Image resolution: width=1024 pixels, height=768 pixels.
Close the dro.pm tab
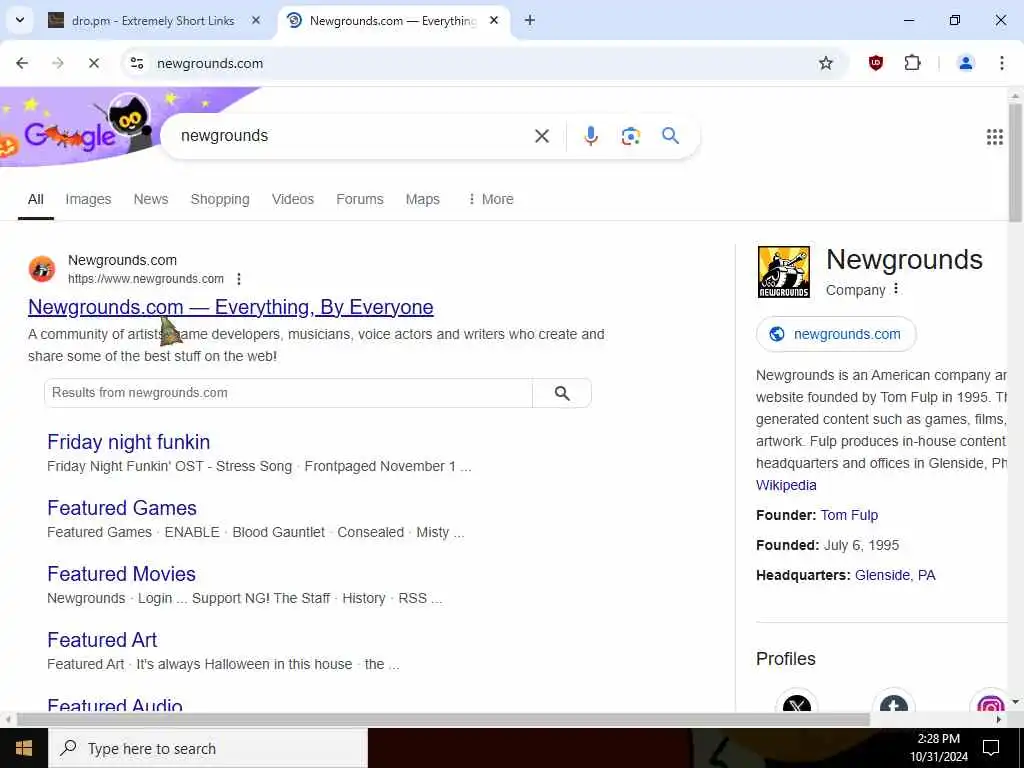tap(256, 21)
